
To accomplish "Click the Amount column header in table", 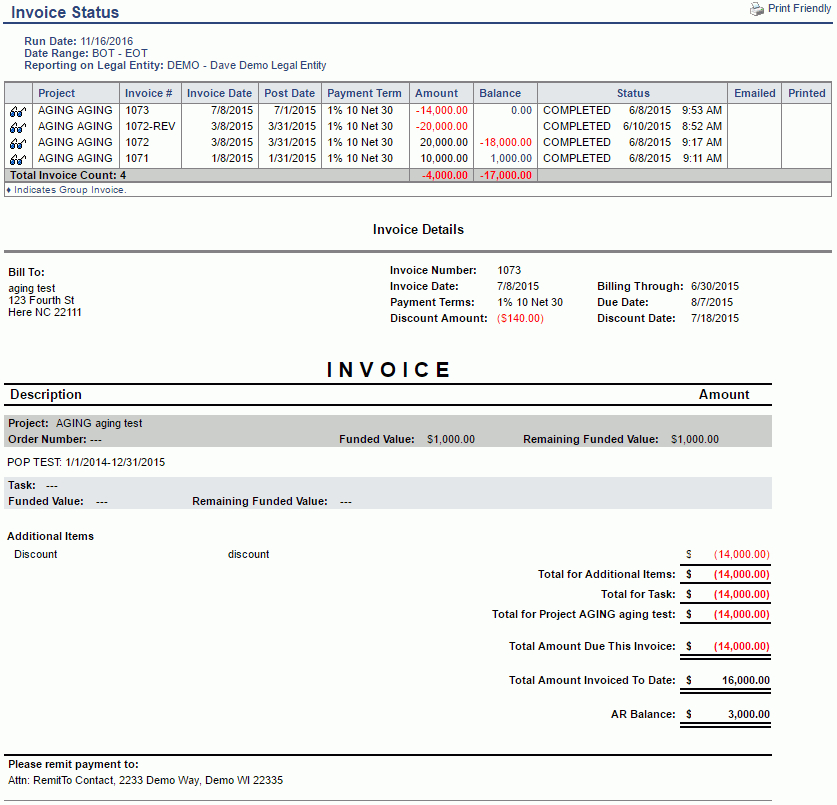I will (436, 93).
